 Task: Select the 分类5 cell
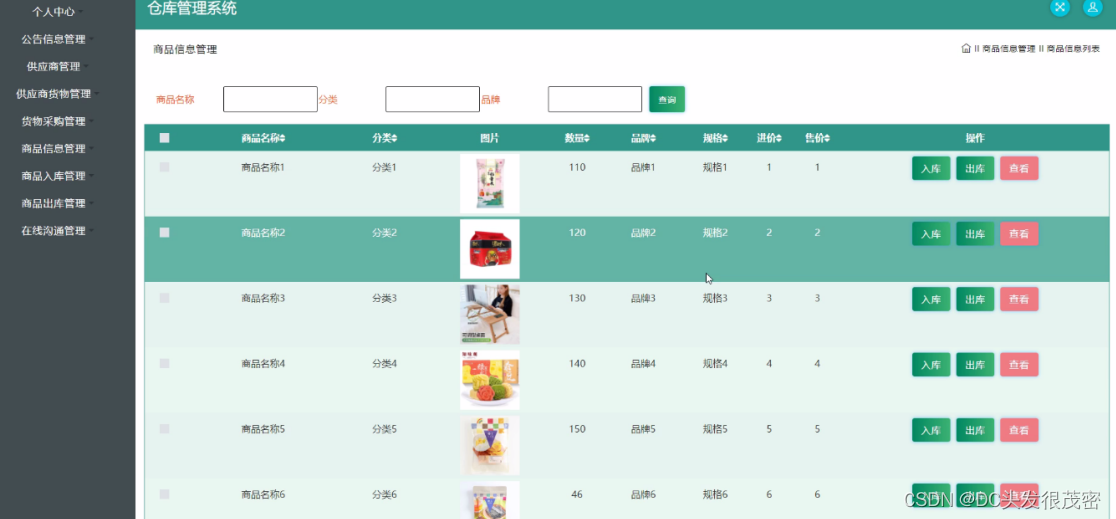click(x=384, y=429)
